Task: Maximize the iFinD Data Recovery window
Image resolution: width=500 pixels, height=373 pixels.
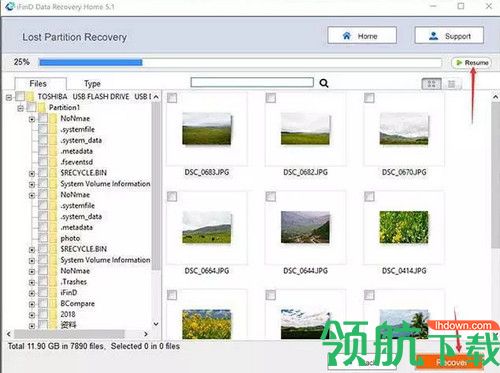Action: (x=461, y=6)
